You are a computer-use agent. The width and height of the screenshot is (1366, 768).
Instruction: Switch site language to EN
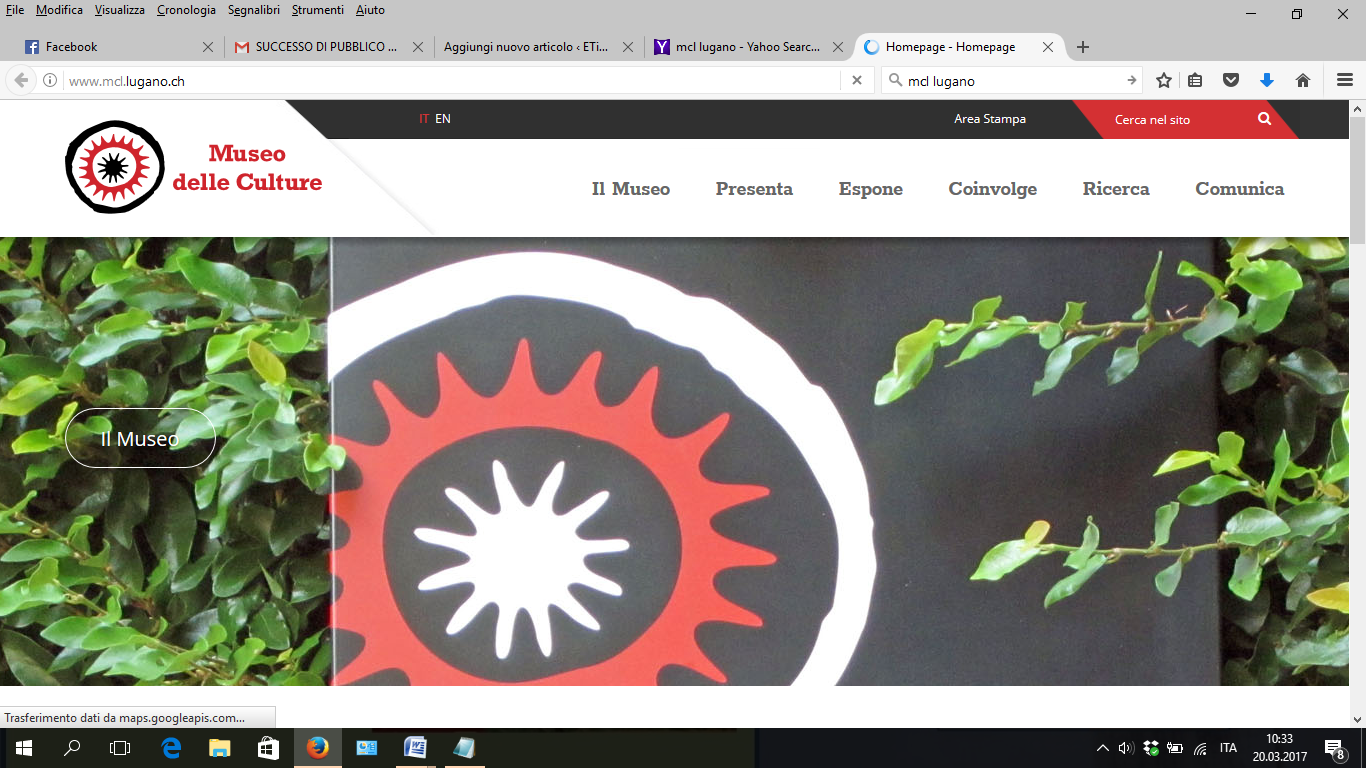443,119
